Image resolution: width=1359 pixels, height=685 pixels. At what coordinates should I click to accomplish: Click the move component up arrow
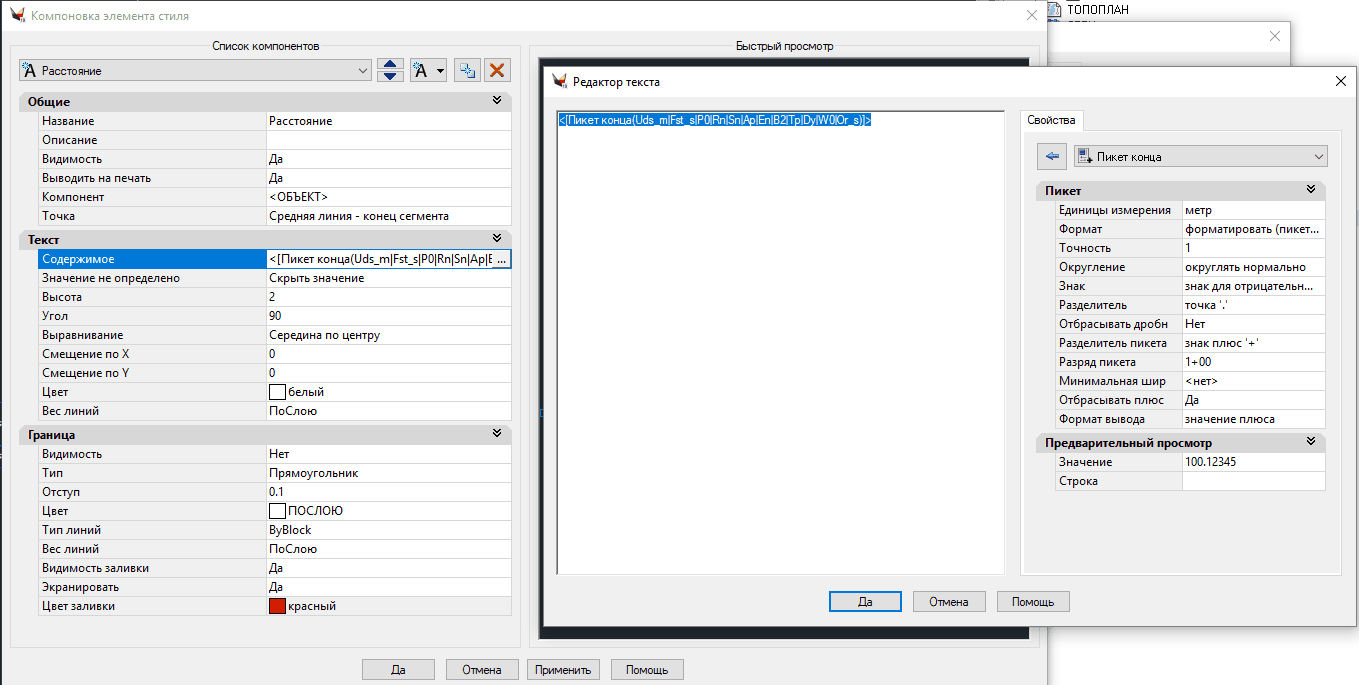392,64
